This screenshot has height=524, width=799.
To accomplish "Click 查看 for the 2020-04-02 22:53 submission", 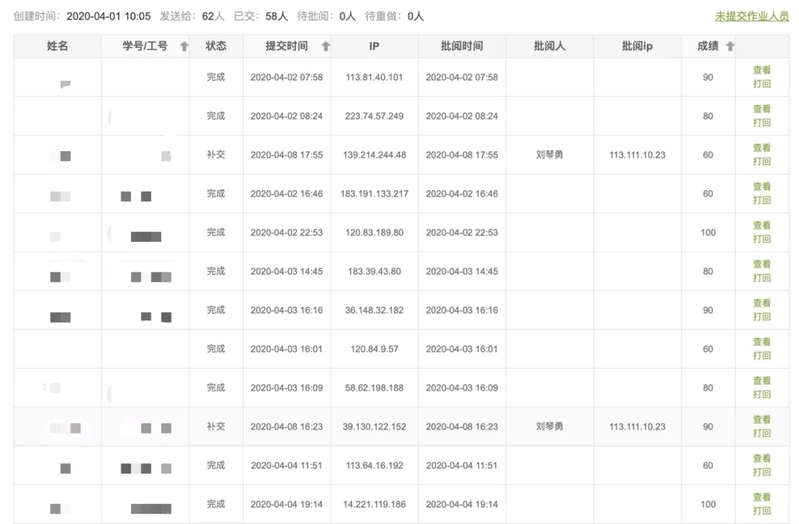I will point(761,226).
